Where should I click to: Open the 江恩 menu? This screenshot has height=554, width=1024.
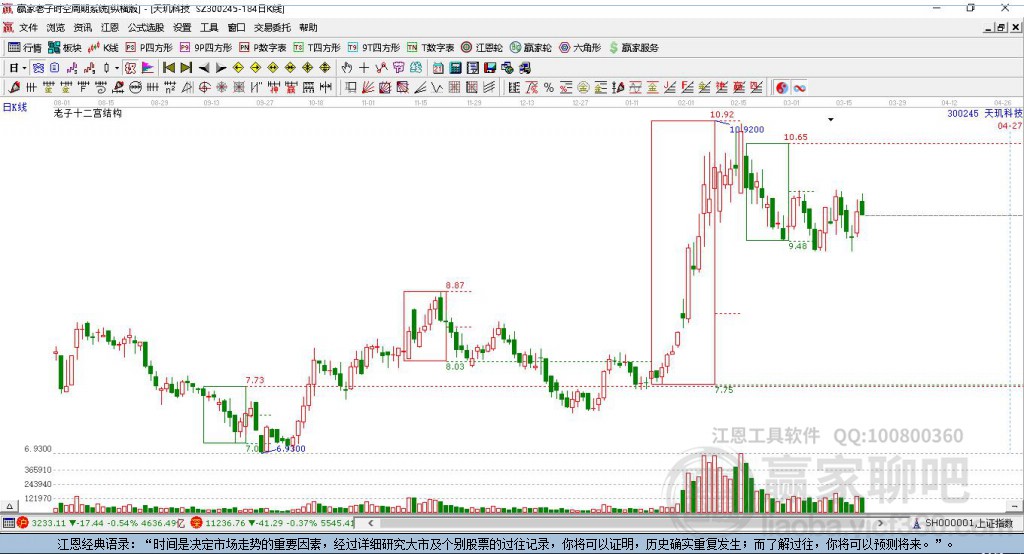[110, 27]
